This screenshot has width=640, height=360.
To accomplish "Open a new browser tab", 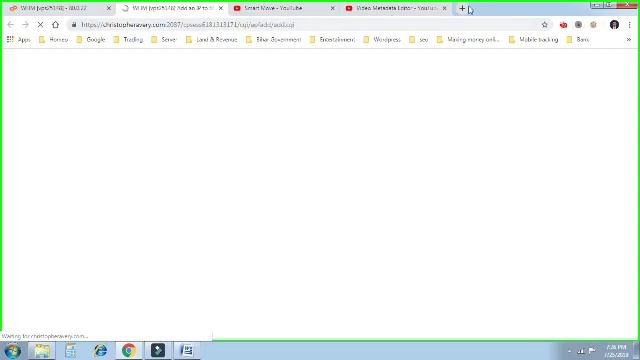I will (462, 8).
